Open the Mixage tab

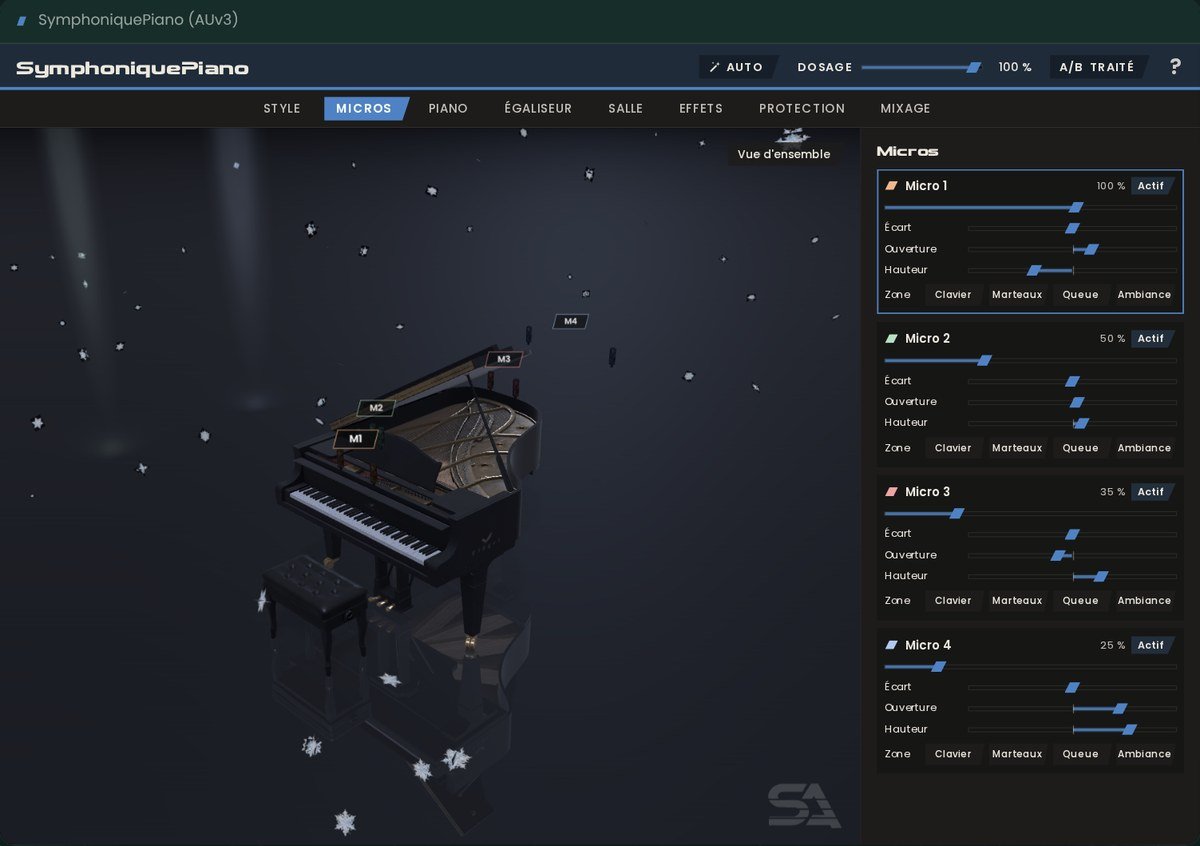(905, 108)
